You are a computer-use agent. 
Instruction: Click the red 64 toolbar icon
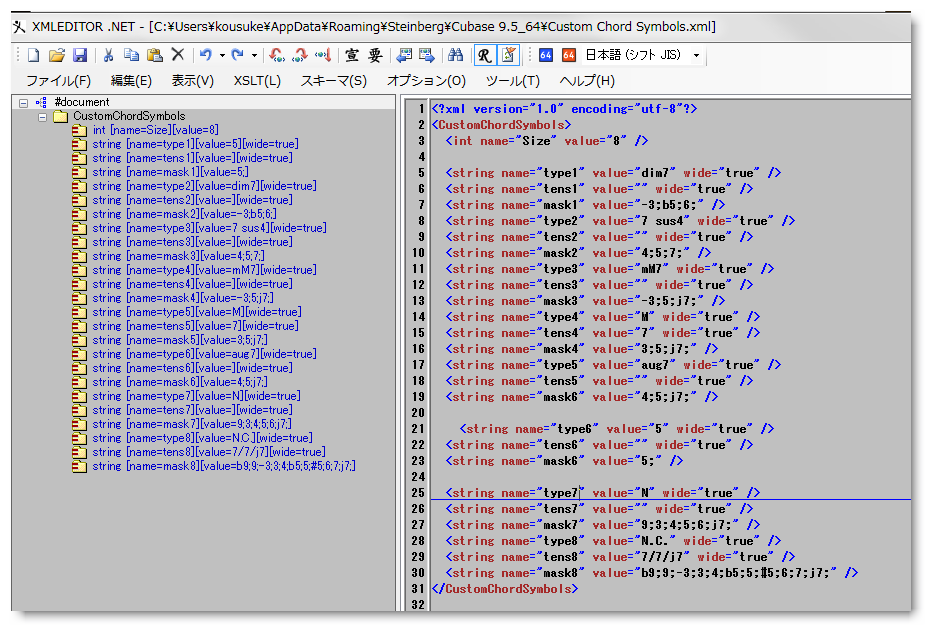[x=569, y=55]
